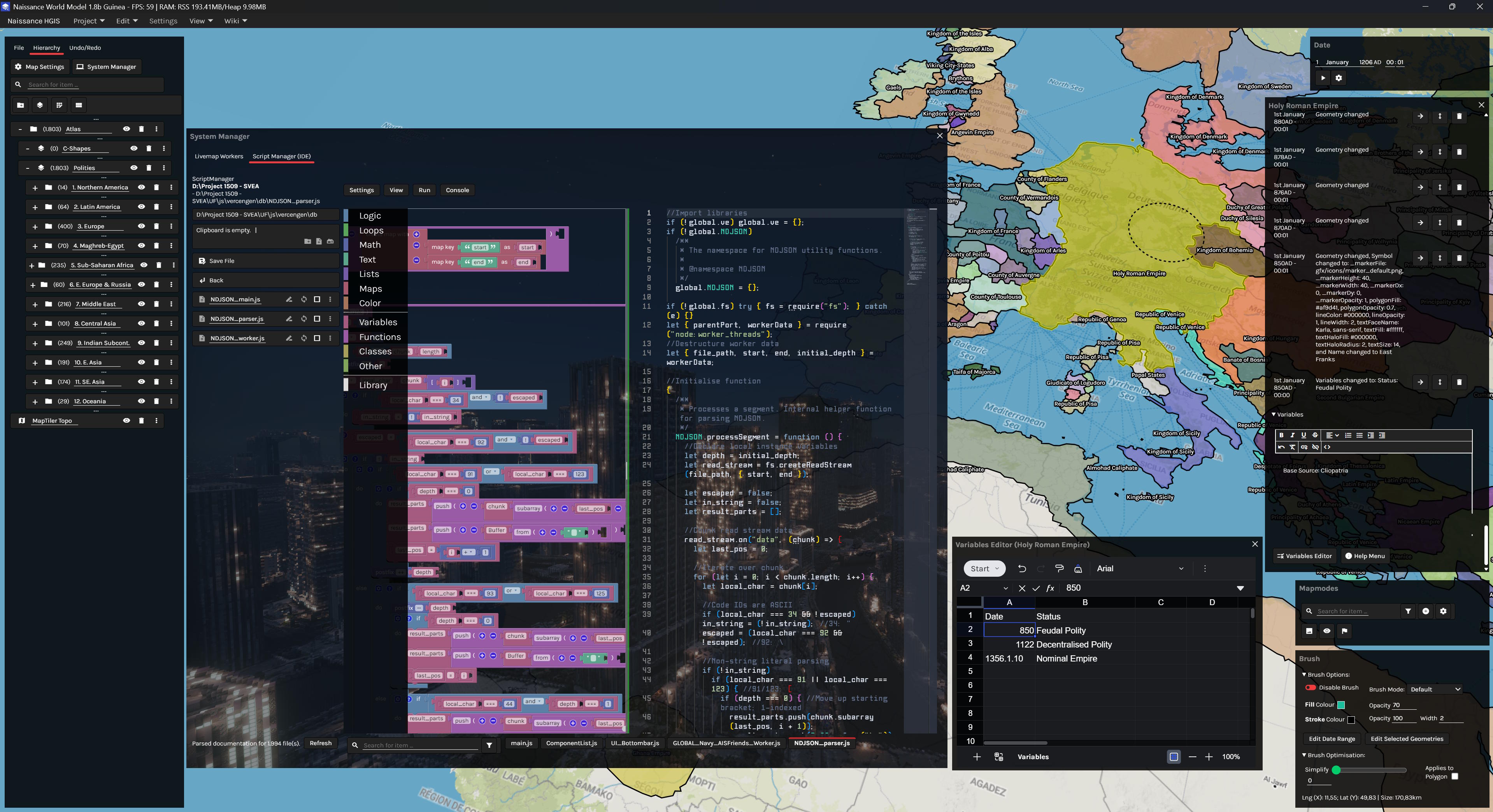This screenshot has width=1493, height=812.
Task: Hide the Polities layer with its eye icon
Action: 134,168
